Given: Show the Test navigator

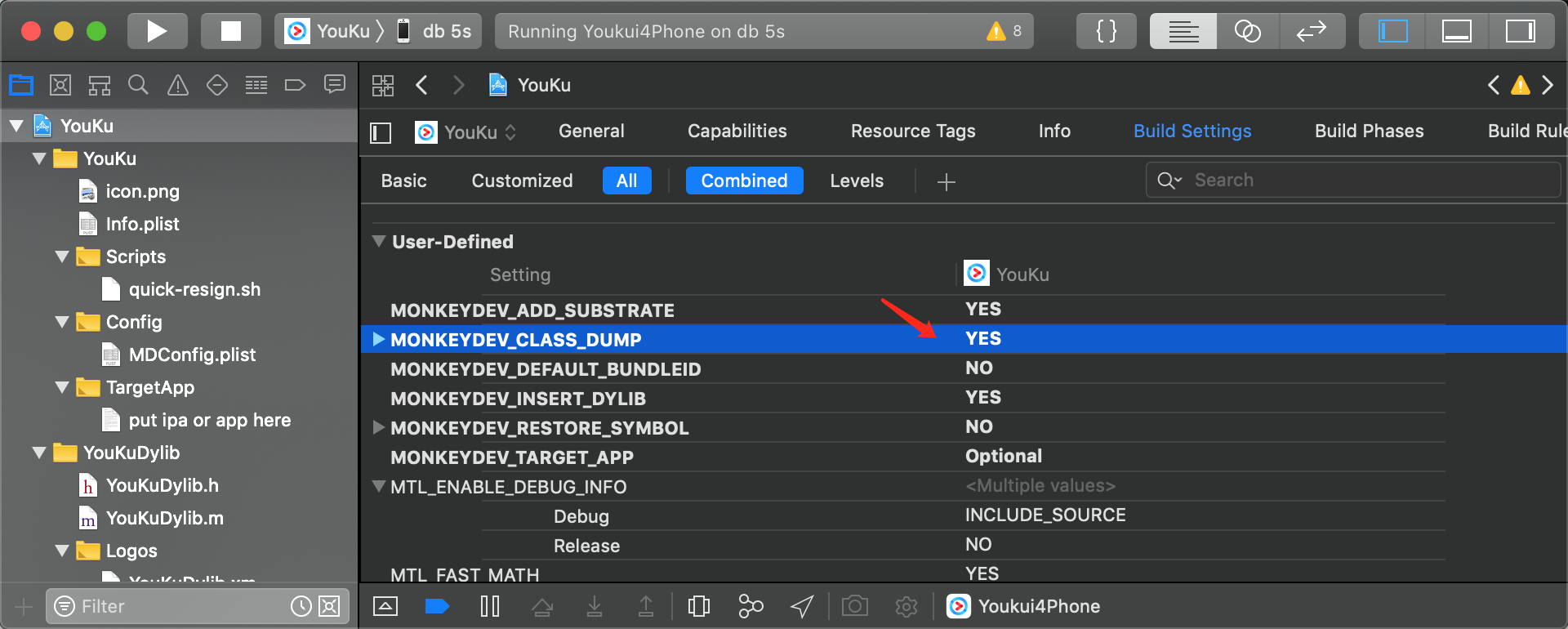Looking at the screenshot, I should [x=217, y=84].
